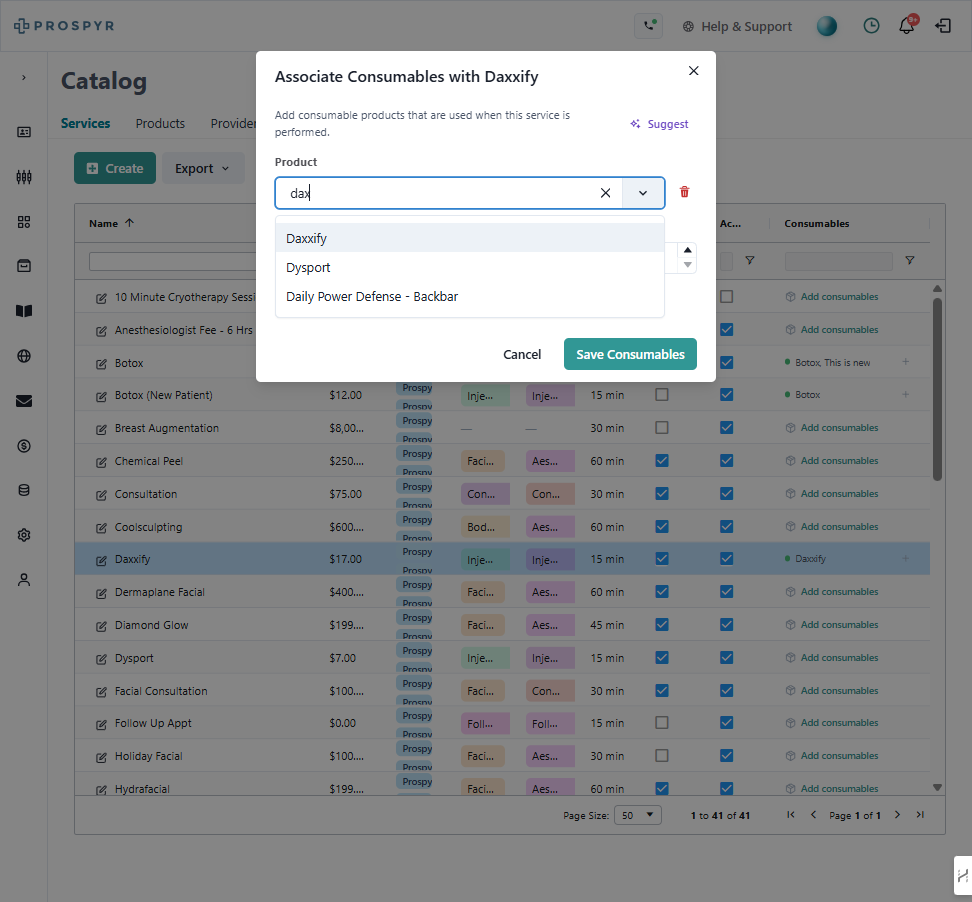Viewport: 972px width, 902px height.
Task: Collapse the product combo box arrow
Action: [x=643, y=193]
